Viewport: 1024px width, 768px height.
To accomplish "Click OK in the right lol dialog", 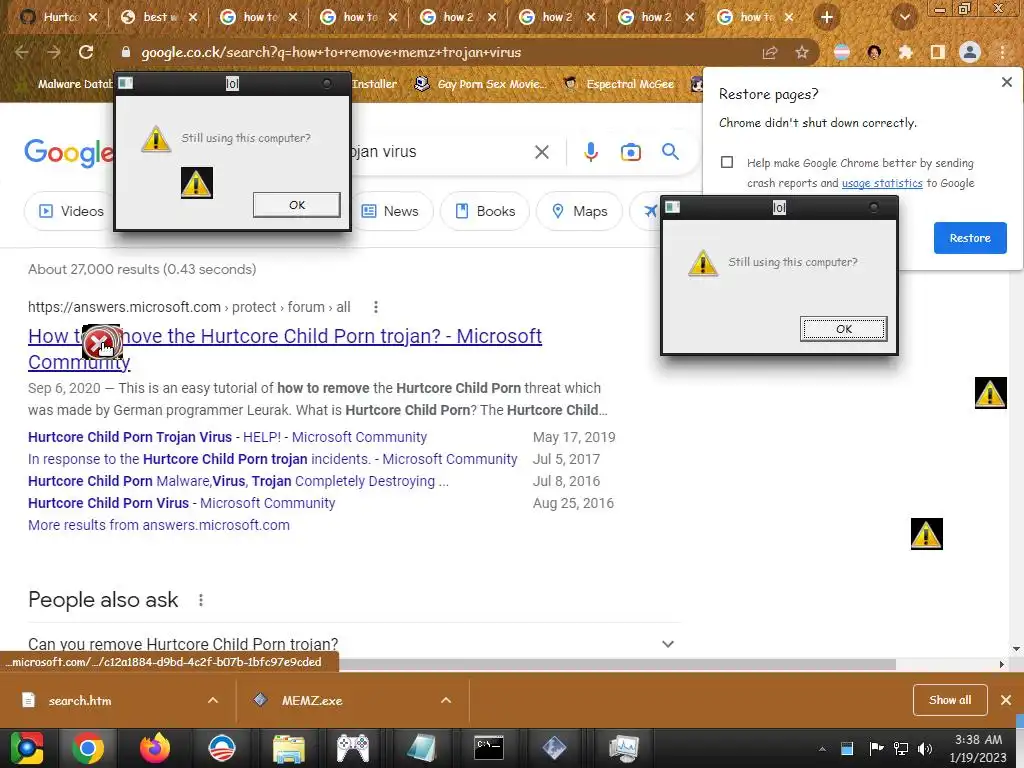I will pos(843,328).
